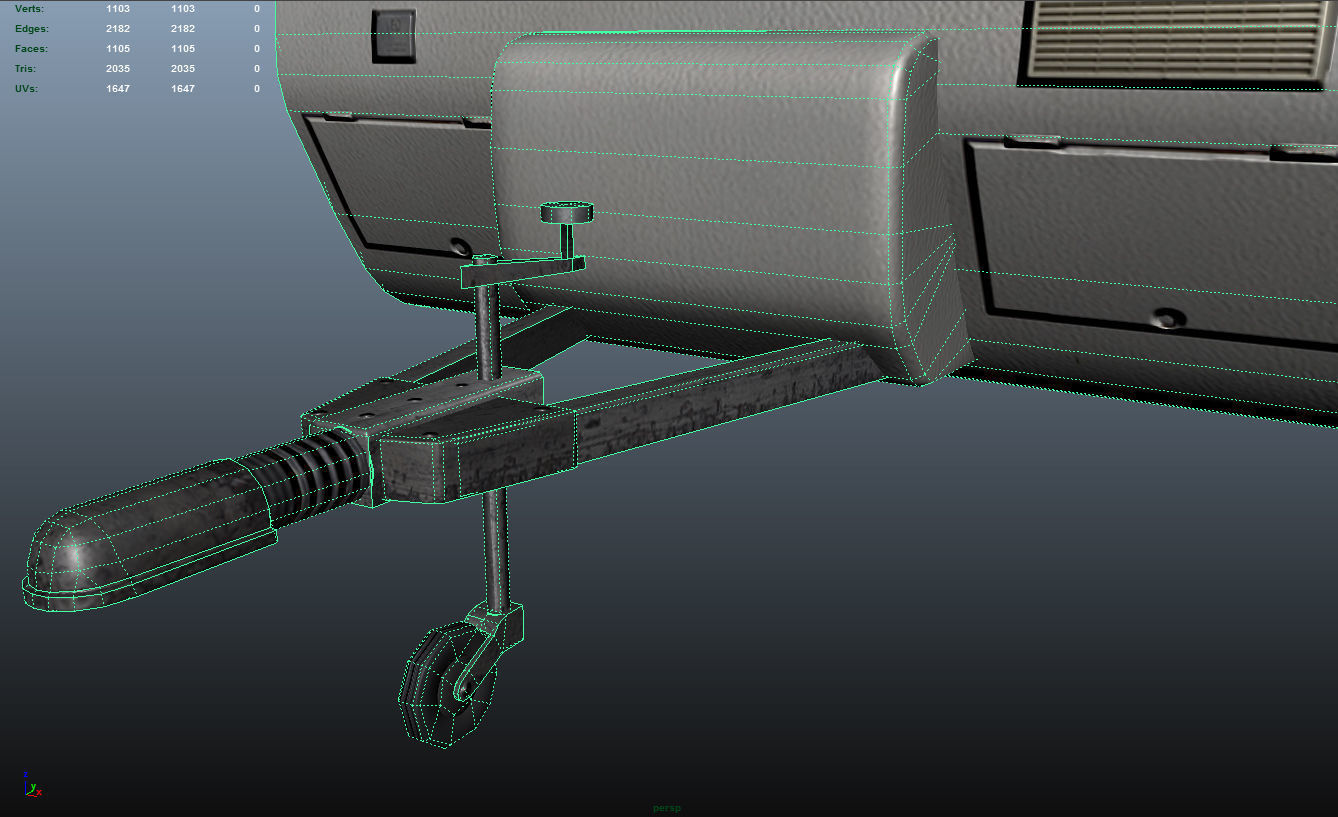The width and height of the screenshot is (1338, 817).
Task: Click the persp camera name label
Action: 667,808
